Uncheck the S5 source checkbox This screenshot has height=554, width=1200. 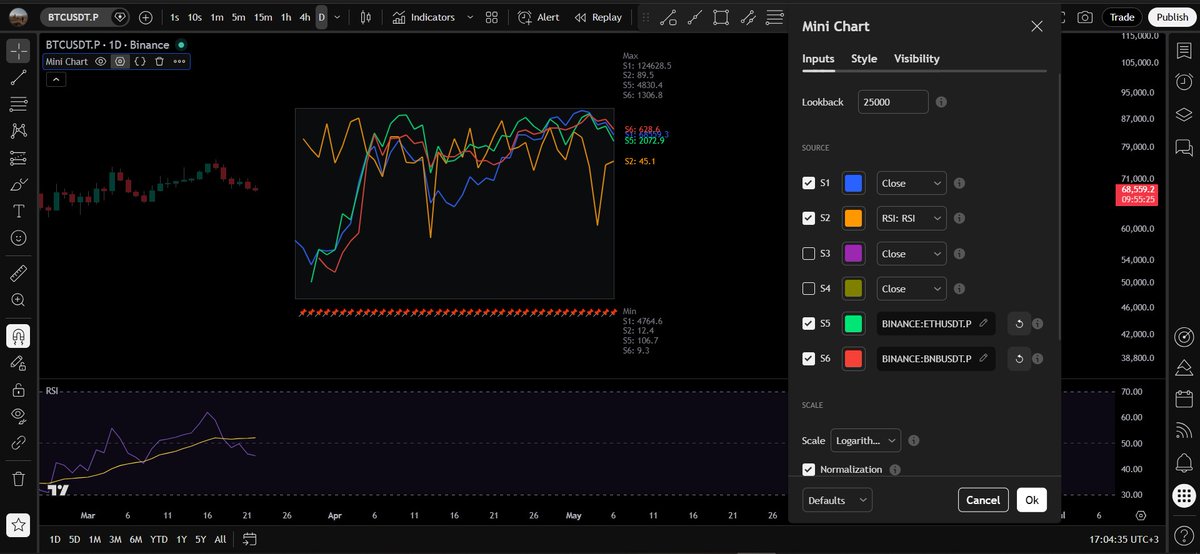pos(809,323)
